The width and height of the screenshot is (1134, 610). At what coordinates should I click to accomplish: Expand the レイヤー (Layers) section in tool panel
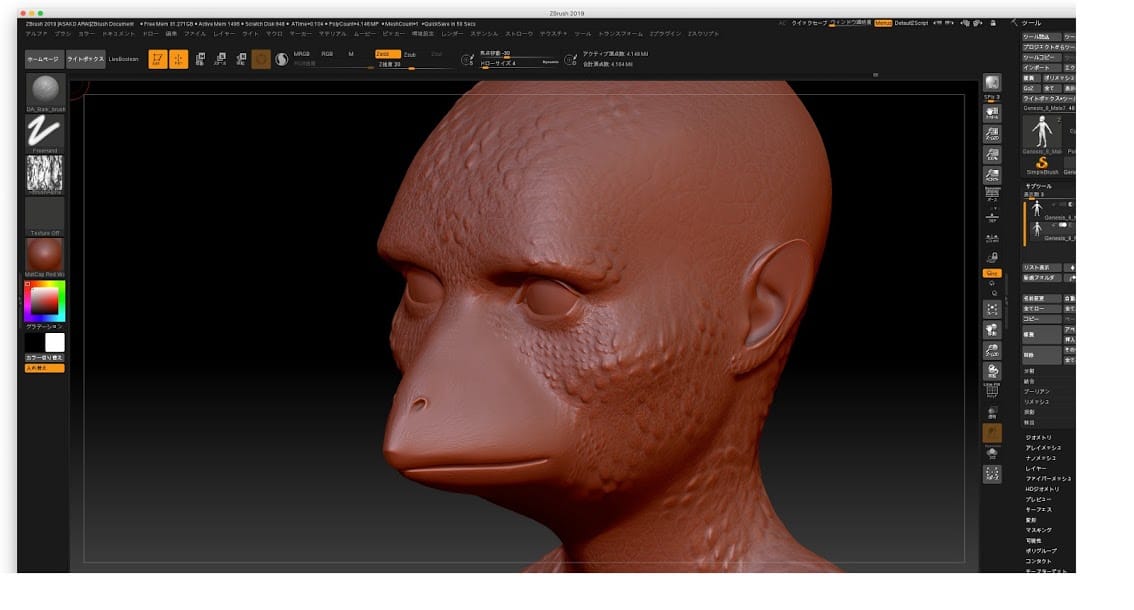point(1035,468)
